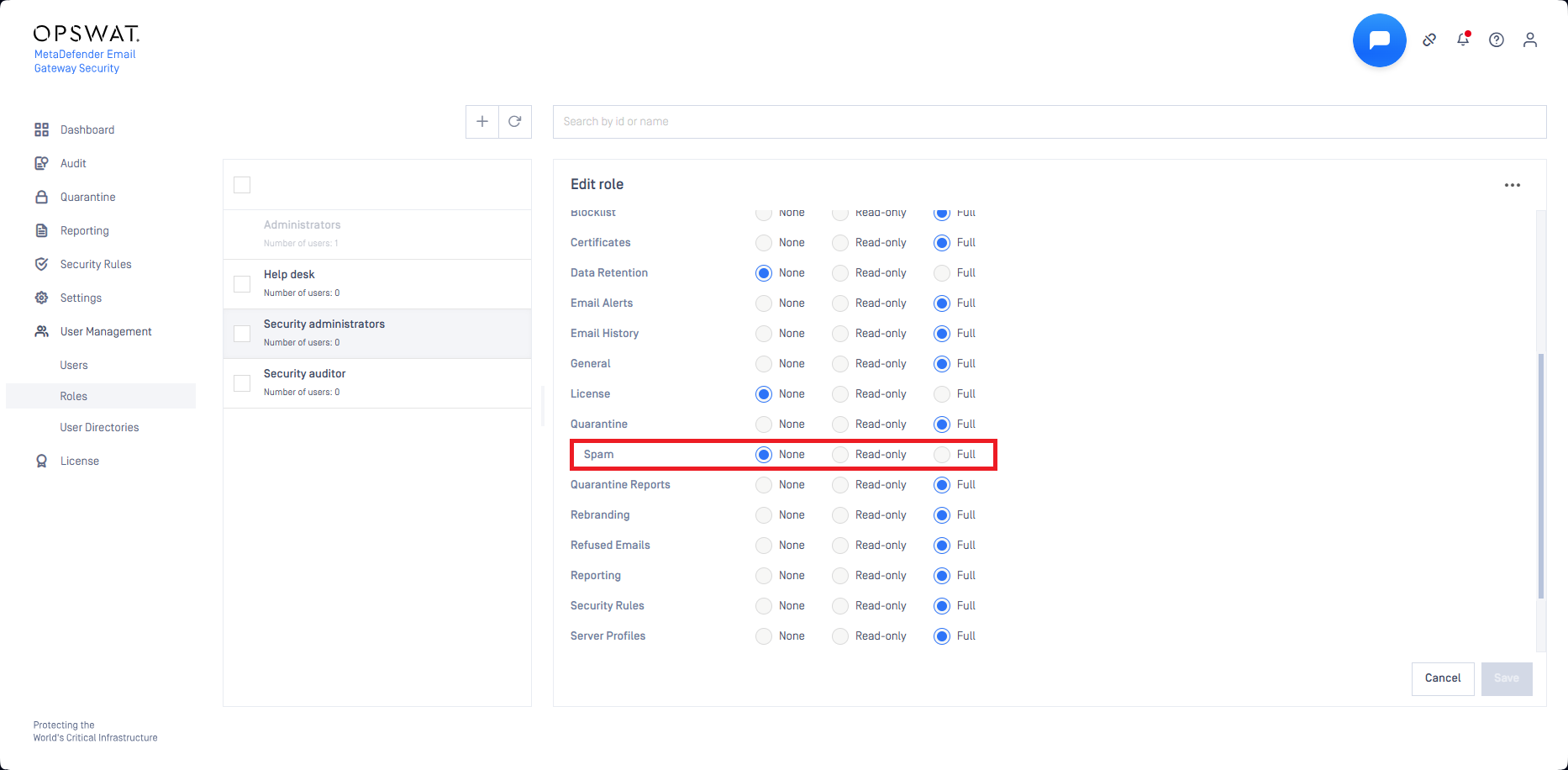This screenshot has width=1568, height=770.
Task: Open Users under User Management
Action: tap(74, 366)
